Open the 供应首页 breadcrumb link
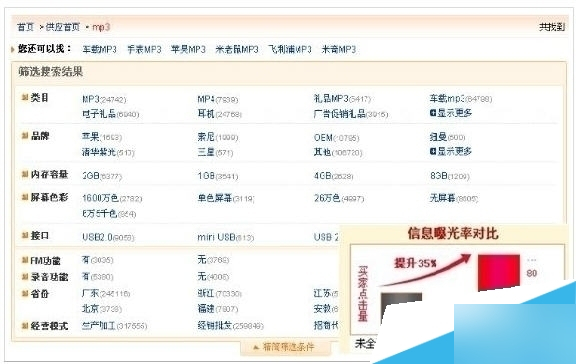Image resolution: width=576 pixels, height=364 pixels. tap(62, 27)
